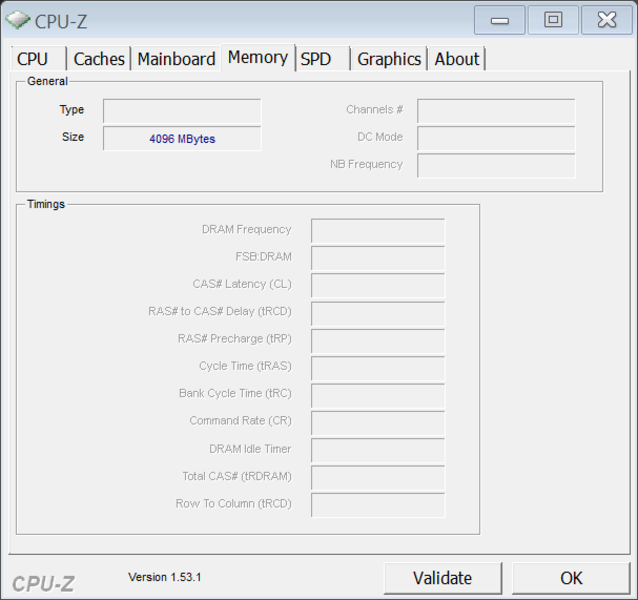Switch to the CPU tab
The image size is (638, 600).
coord(39,59)
